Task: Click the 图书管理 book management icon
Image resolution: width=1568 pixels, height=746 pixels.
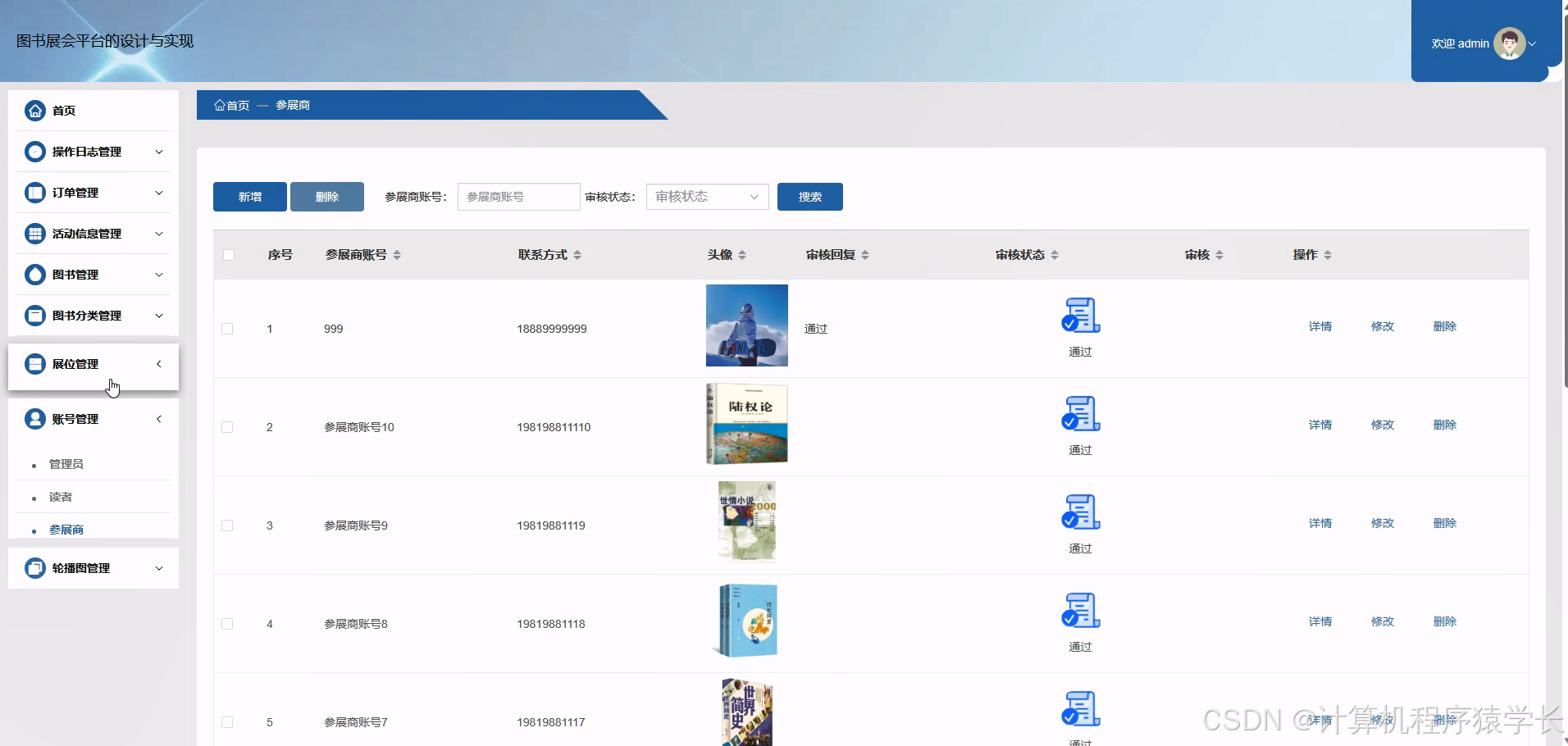Action: (34, 275)
